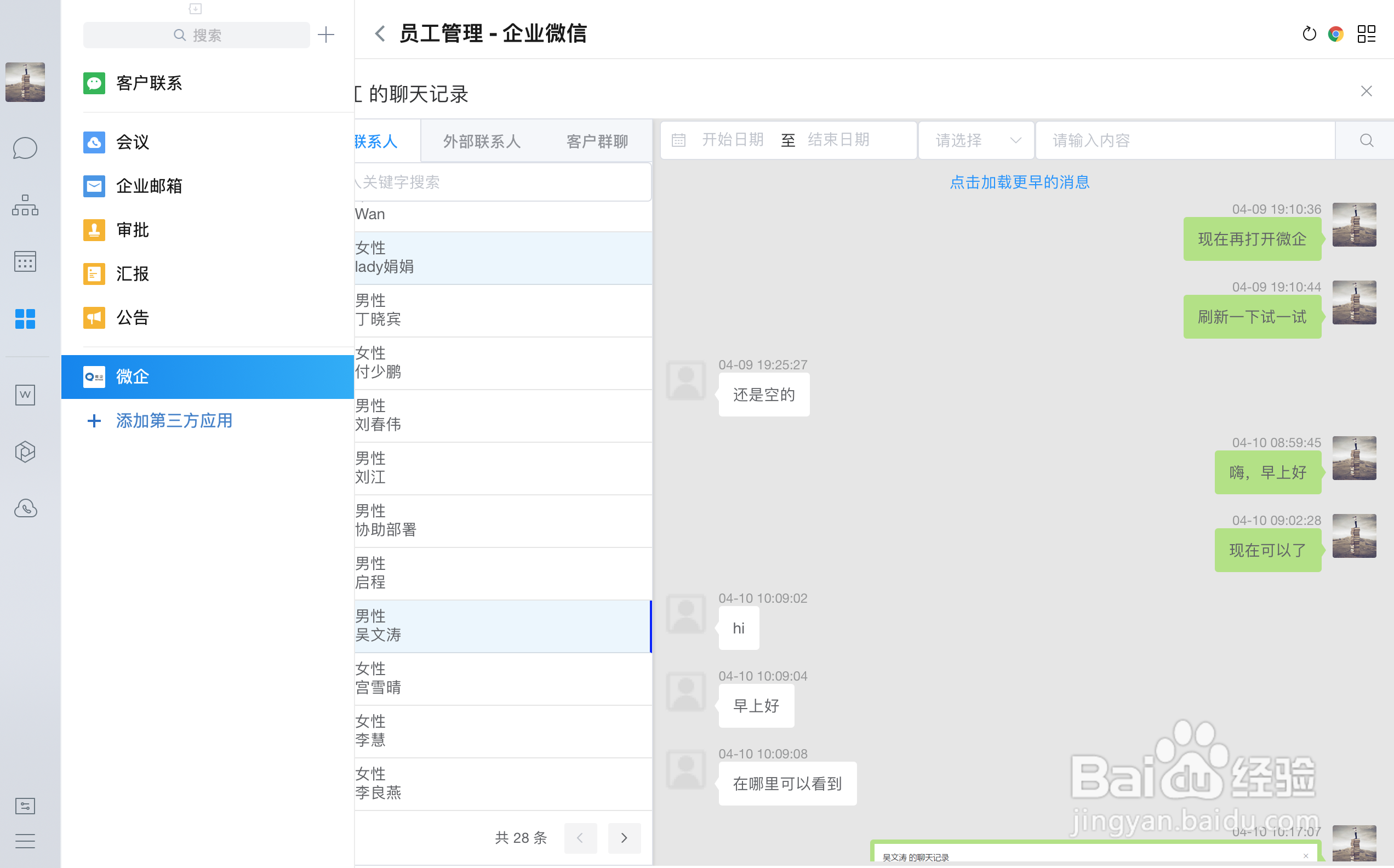This screenshot has height=868, width=1394.
Task: Open the 请选择 dropdown
Action: pos(976,140)
